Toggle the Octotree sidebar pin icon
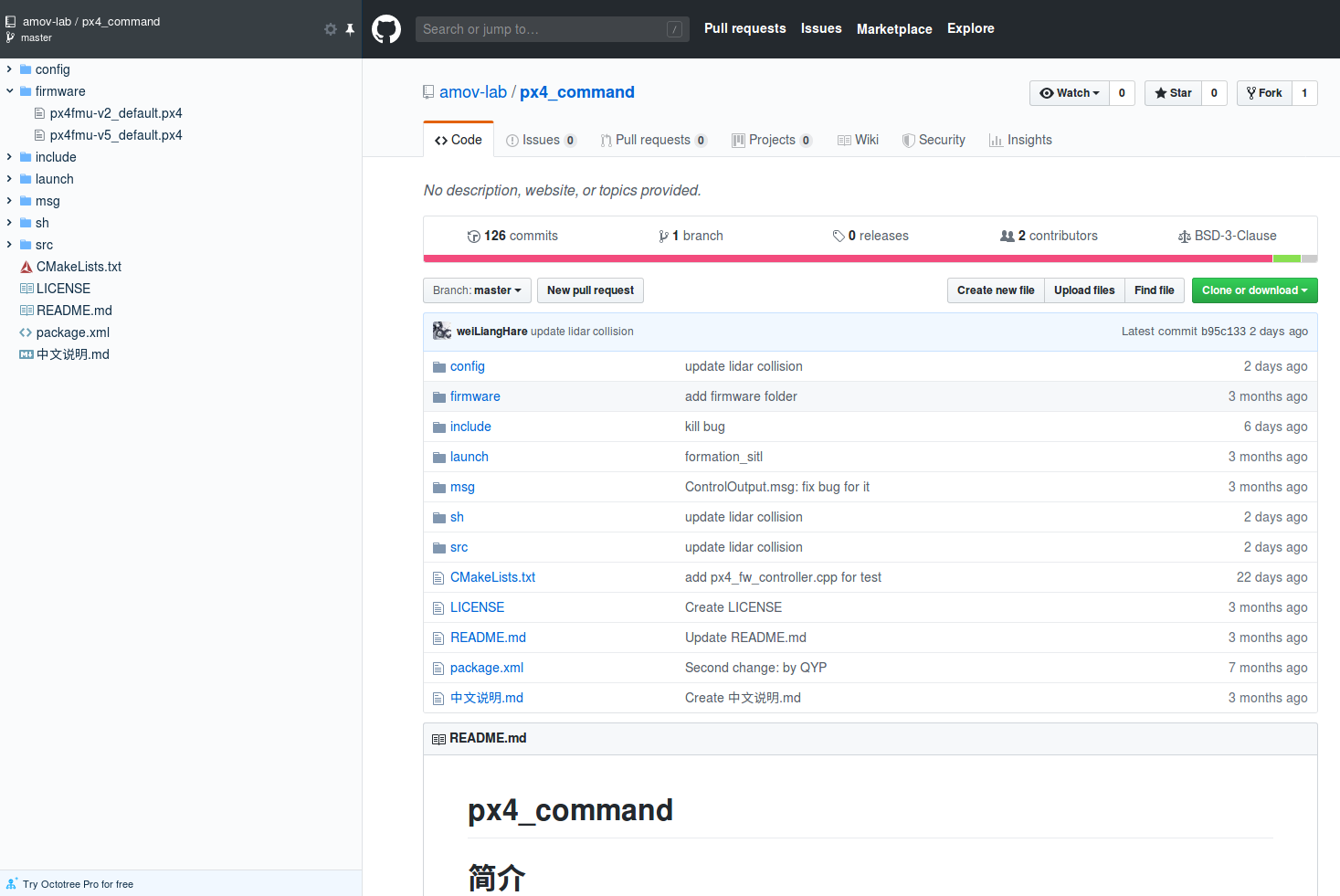The image size is (1340, 896). tap(350, 29)
